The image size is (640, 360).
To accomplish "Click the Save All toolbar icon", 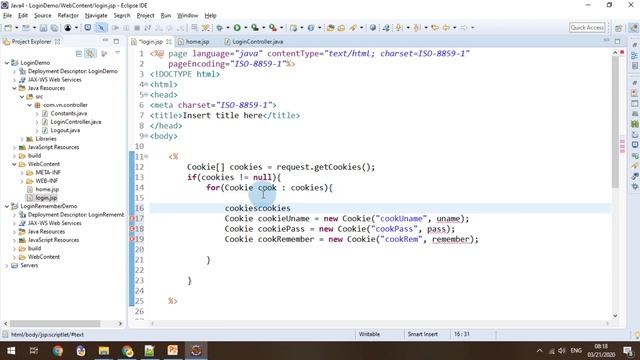I will (54, 28).
